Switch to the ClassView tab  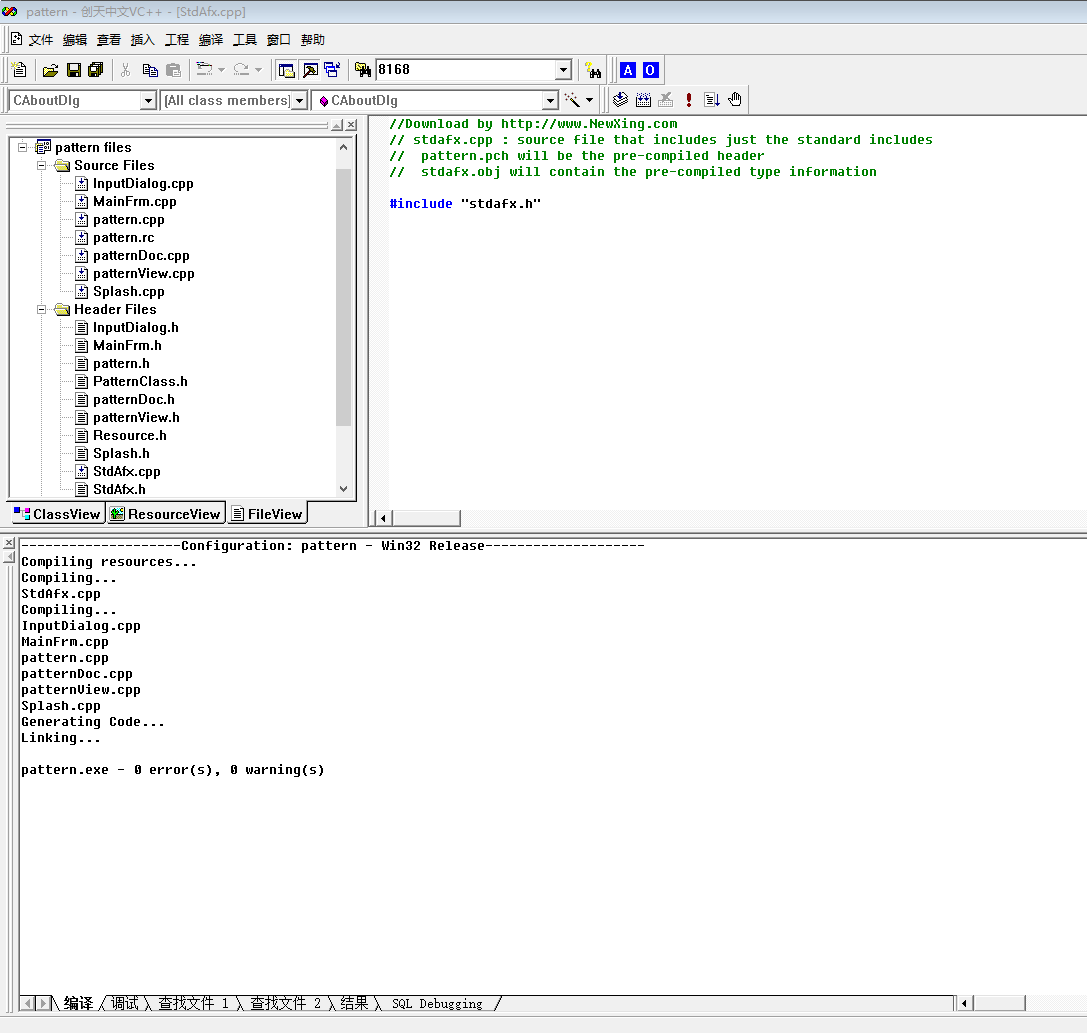click(x=57, y=514)
